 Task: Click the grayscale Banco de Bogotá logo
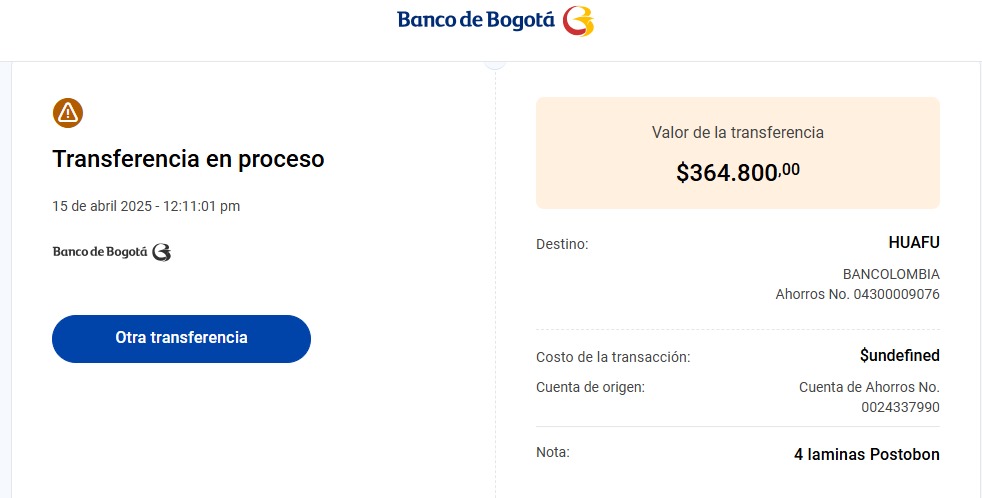[x=111, y=252]
